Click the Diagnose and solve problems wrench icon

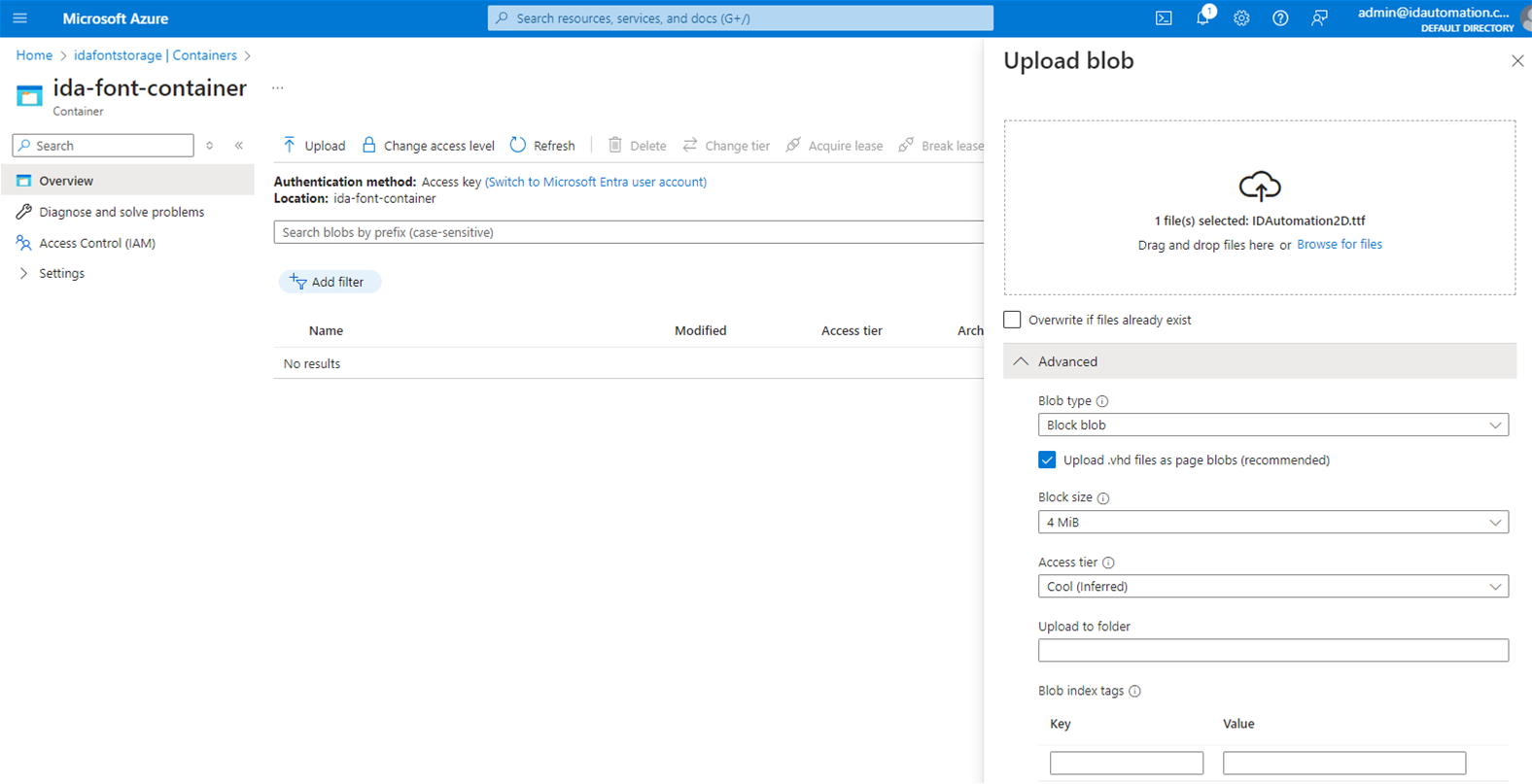click(x=23, y=212)
